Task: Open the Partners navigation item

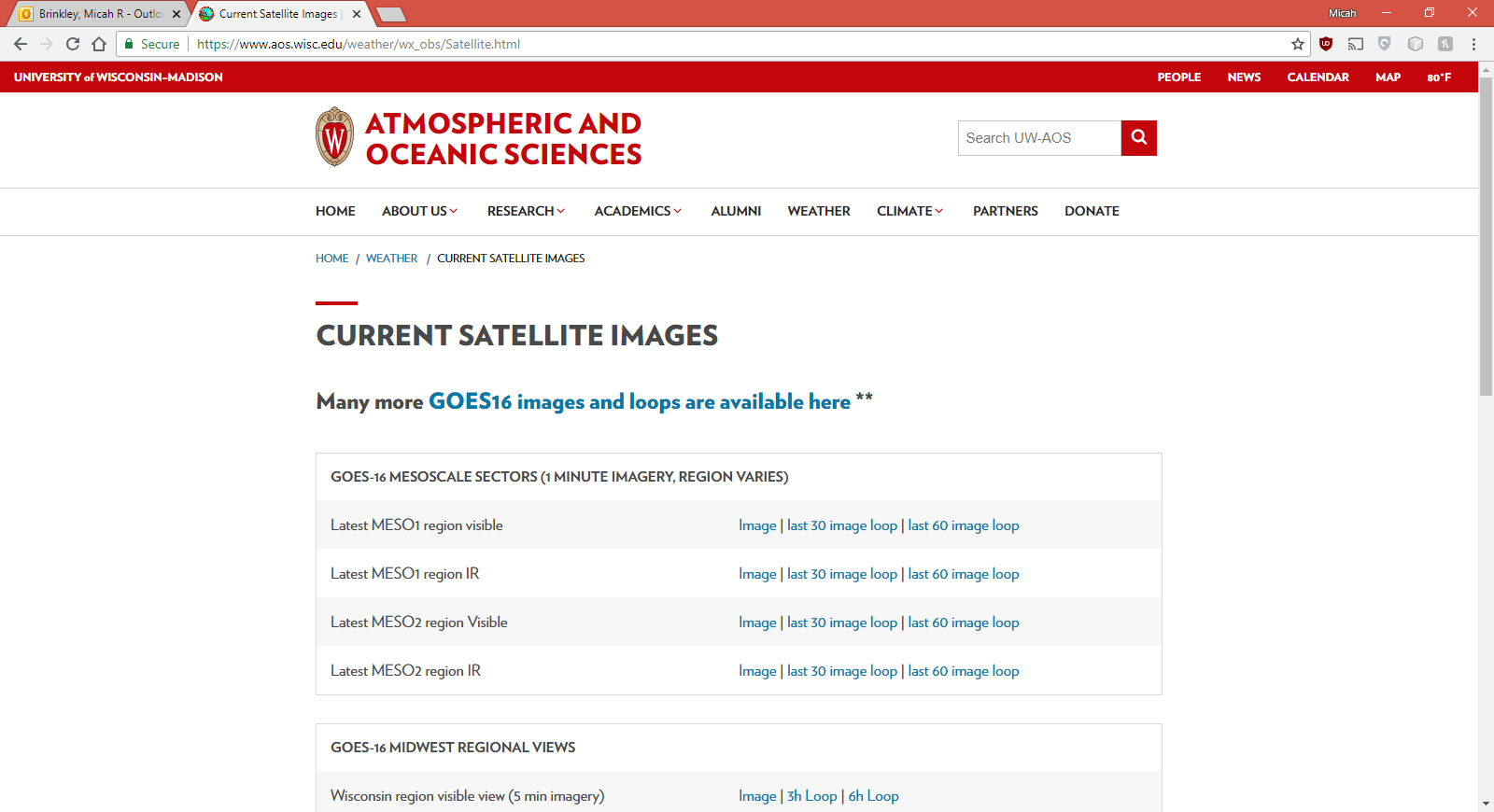Action: point(1006,211)
